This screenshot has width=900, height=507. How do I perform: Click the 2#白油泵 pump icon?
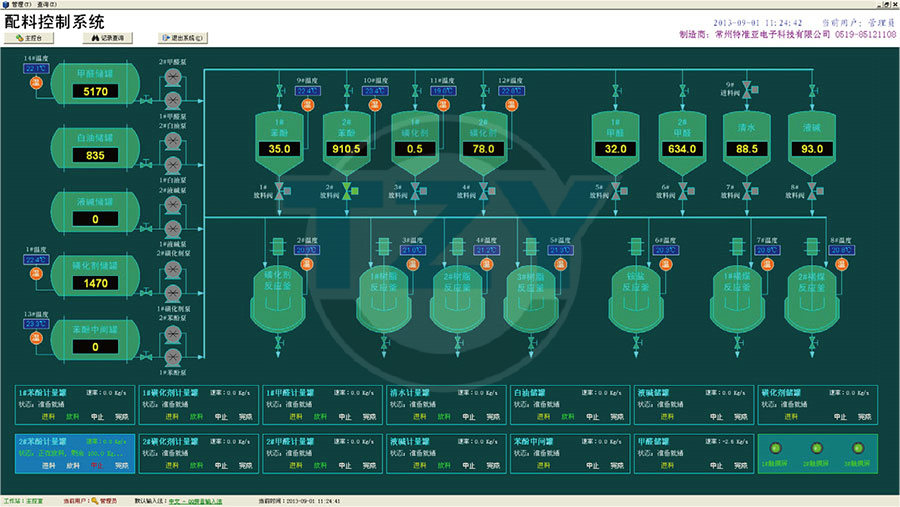click(x=172, y=140)
